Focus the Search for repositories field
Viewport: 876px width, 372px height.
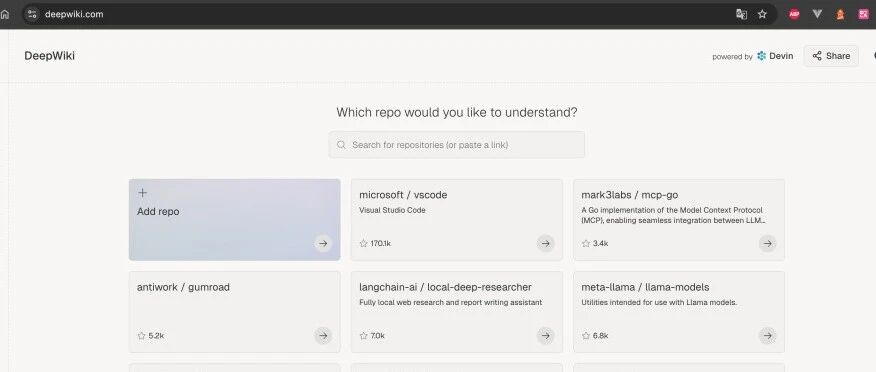tap(456, 145)
